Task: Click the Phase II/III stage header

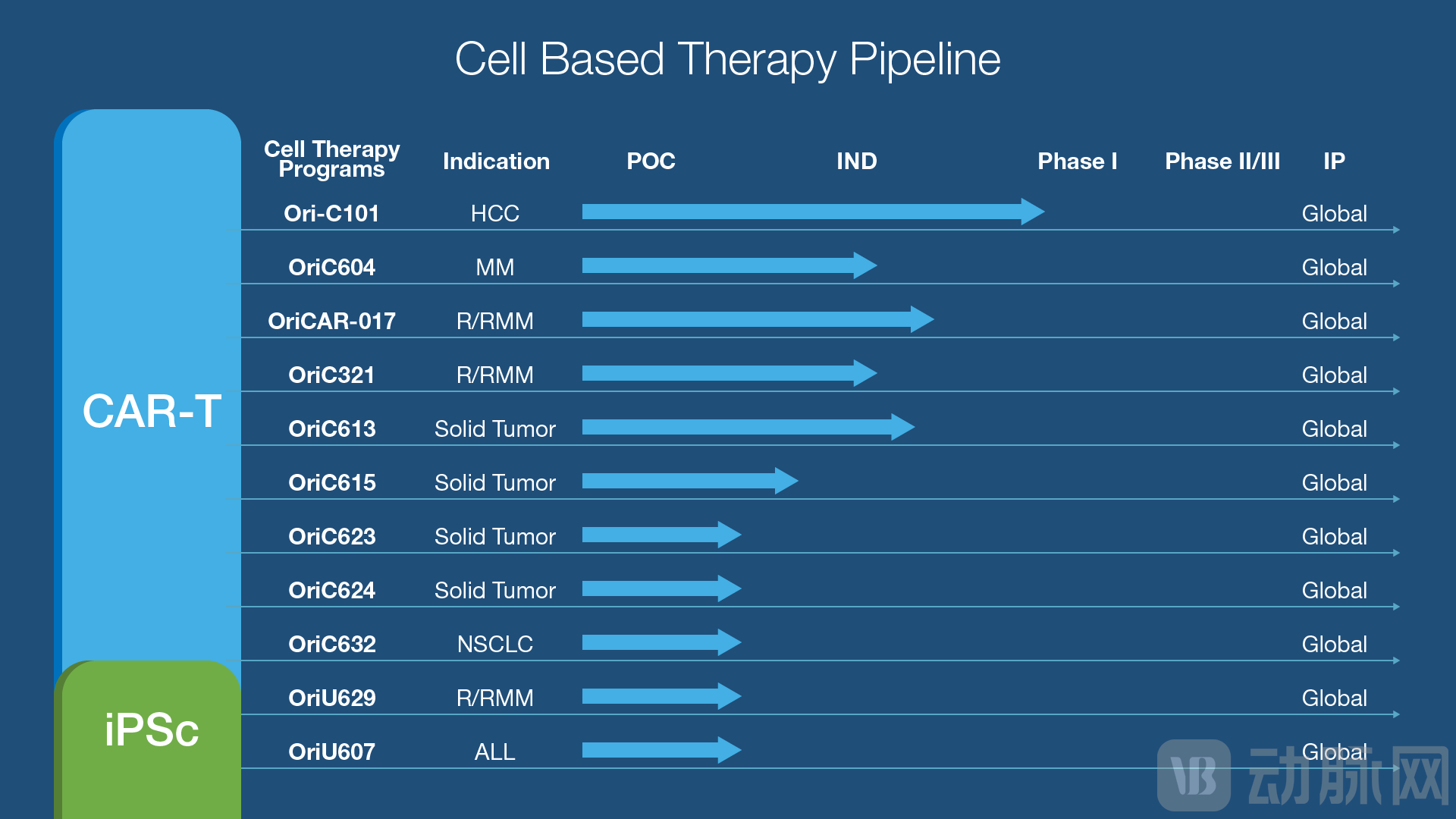Action: [1222, 162]
